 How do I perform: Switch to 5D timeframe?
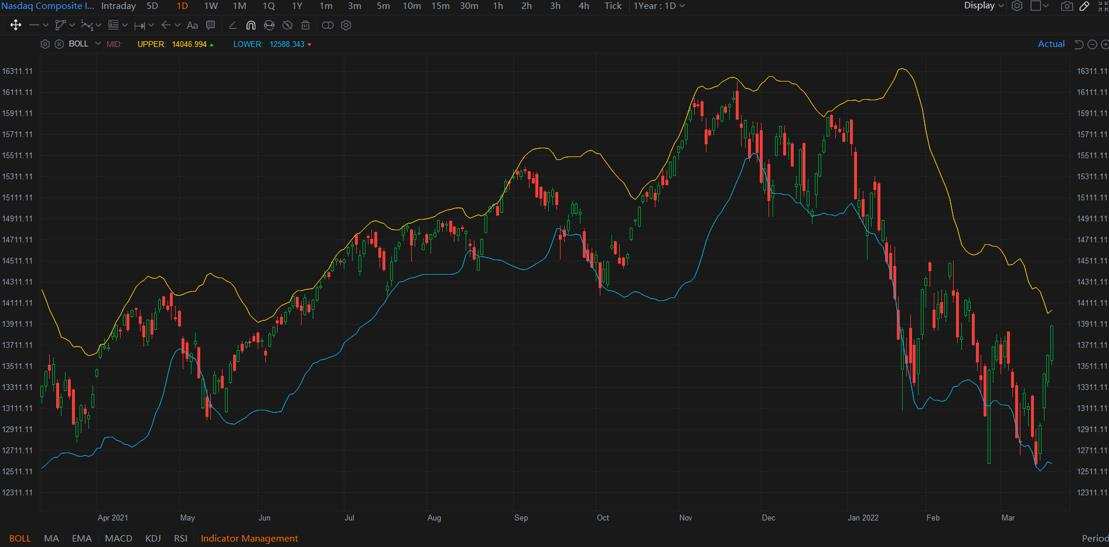152,6
